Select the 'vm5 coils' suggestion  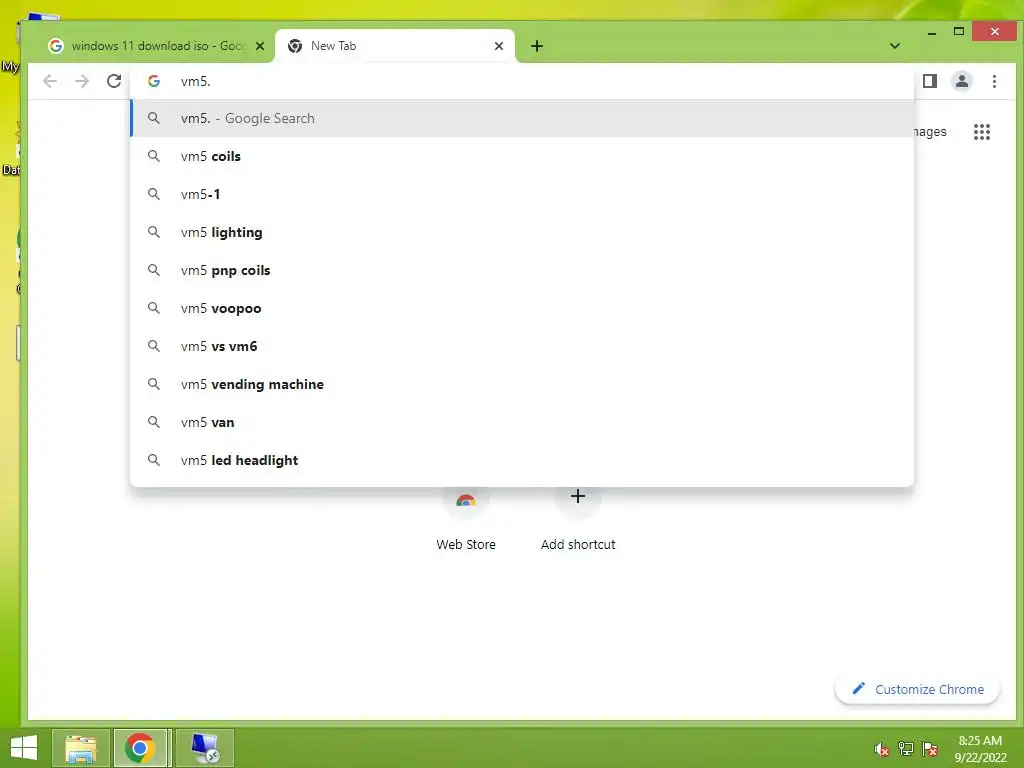click(522, 156)
